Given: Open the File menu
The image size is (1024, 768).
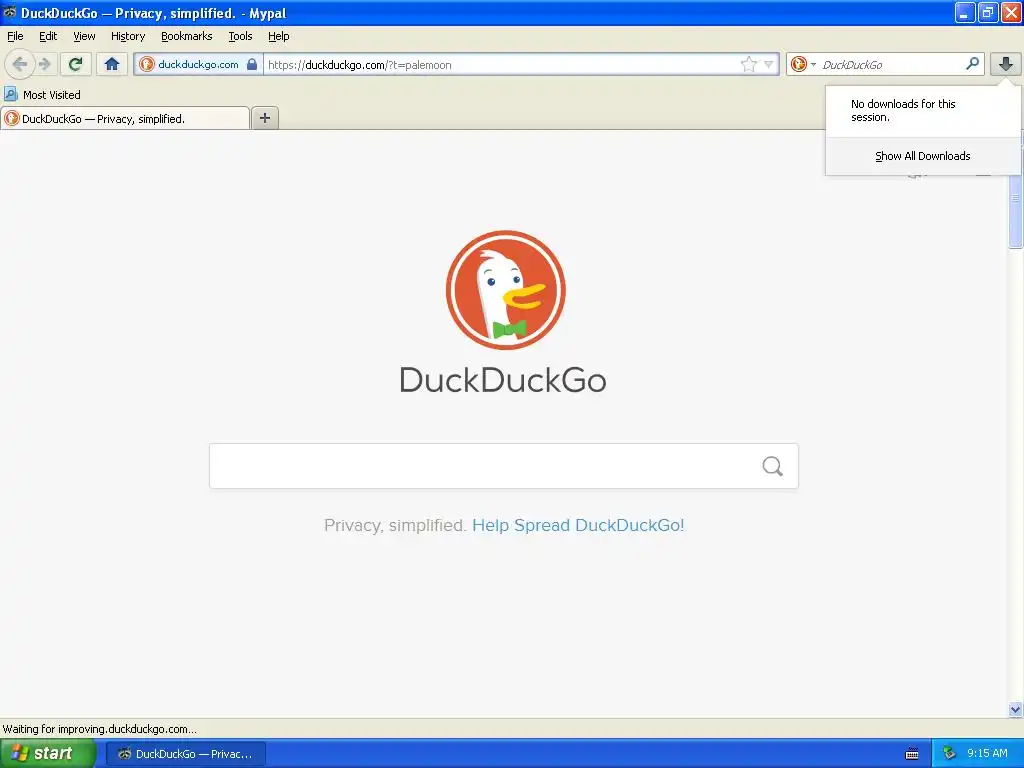Looking at the screenshot, I should (15, 36).
